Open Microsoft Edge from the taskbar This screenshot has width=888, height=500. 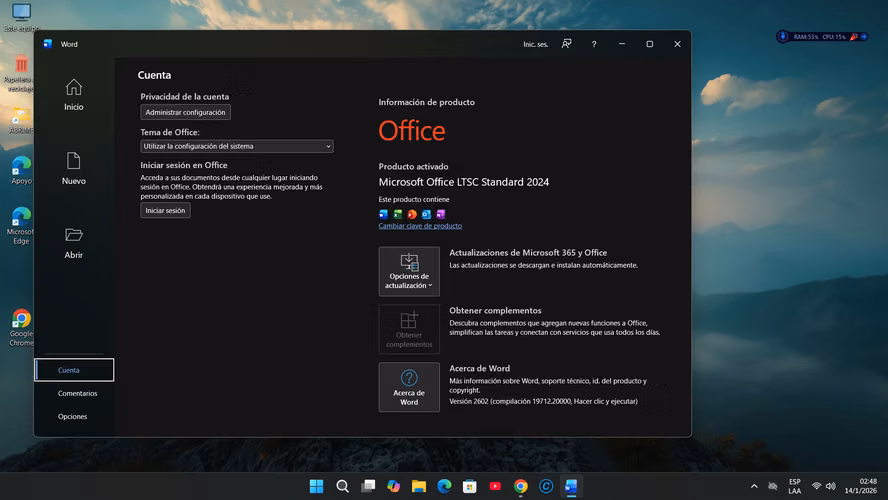click(445, 486)
